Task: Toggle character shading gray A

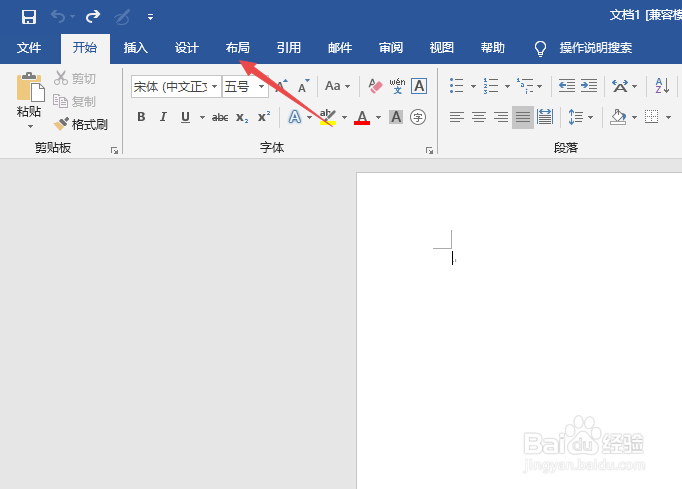Action: (396, 117)
